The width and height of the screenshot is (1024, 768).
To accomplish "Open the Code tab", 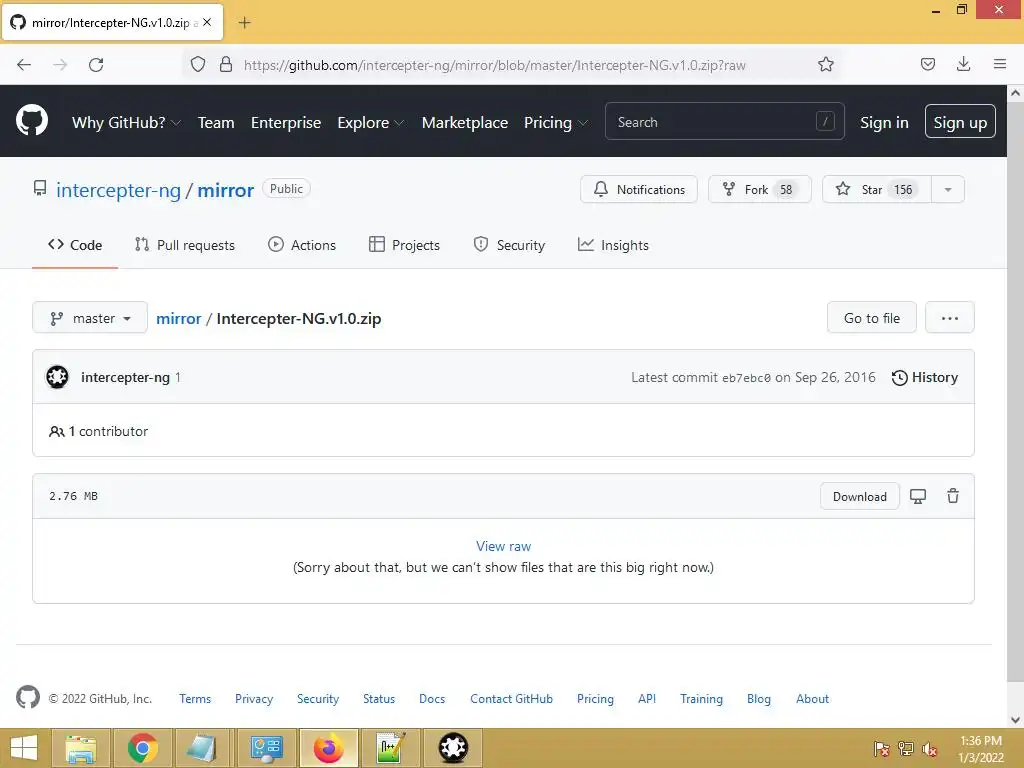I will [74, 245].
